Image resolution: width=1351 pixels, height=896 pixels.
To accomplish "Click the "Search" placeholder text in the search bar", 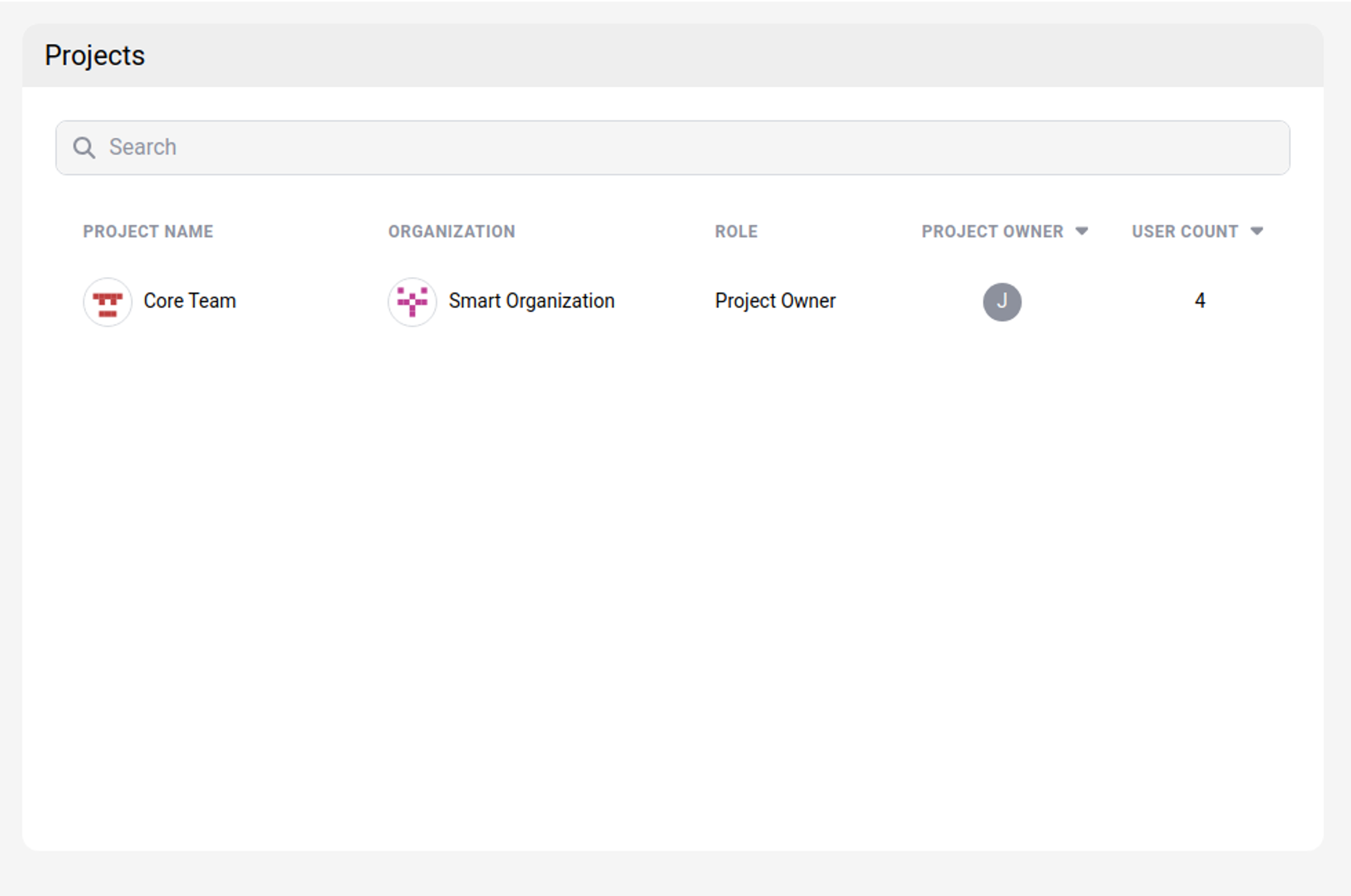I will pyautogui.click(x=143, y=148).
